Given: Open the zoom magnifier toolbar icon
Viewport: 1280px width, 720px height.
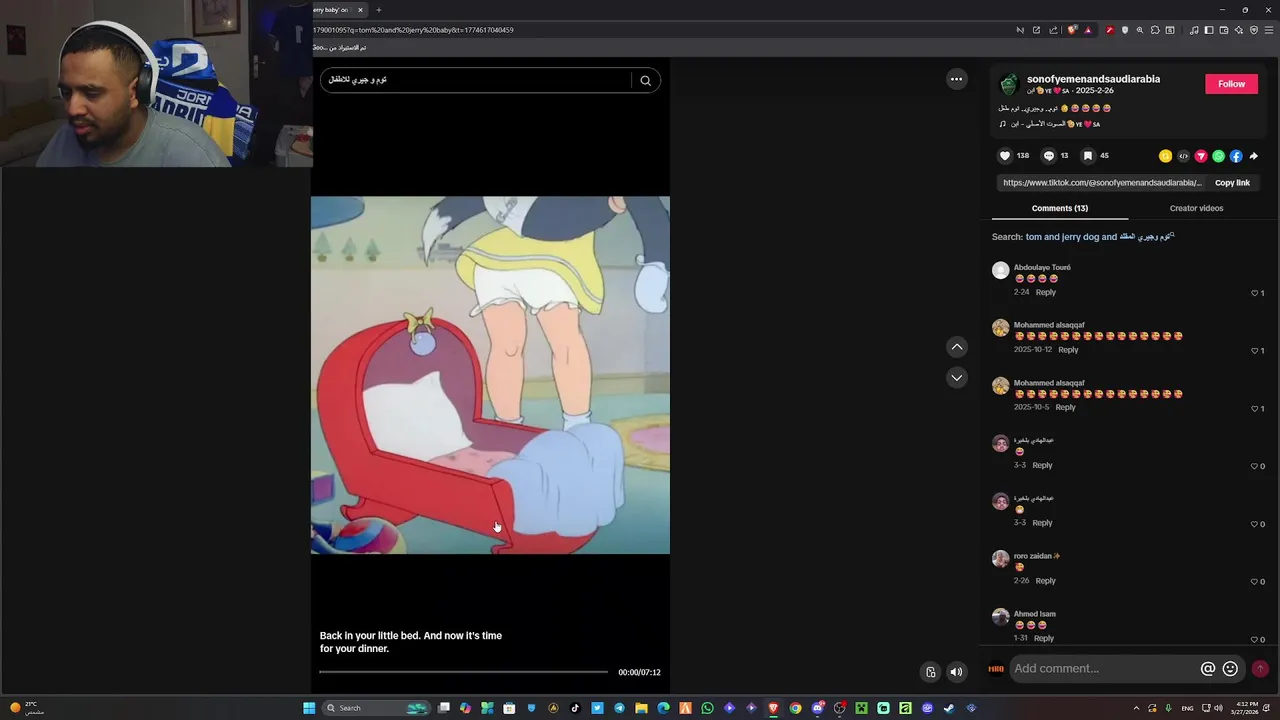Looking at the screenshot, I should coord(1140,30).
